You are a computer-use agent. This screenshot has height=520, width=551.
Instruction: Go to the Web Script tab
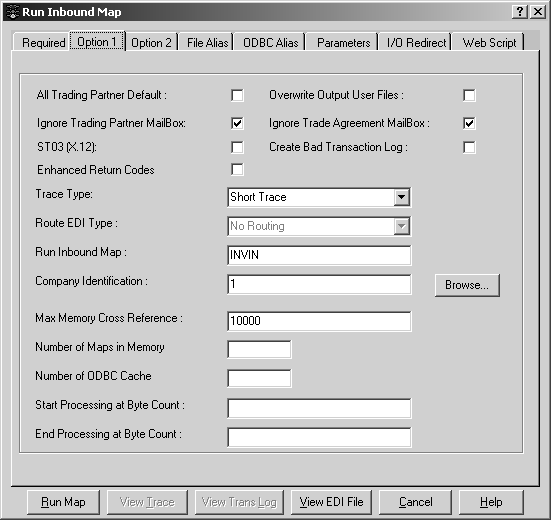(x=489, y=43)
